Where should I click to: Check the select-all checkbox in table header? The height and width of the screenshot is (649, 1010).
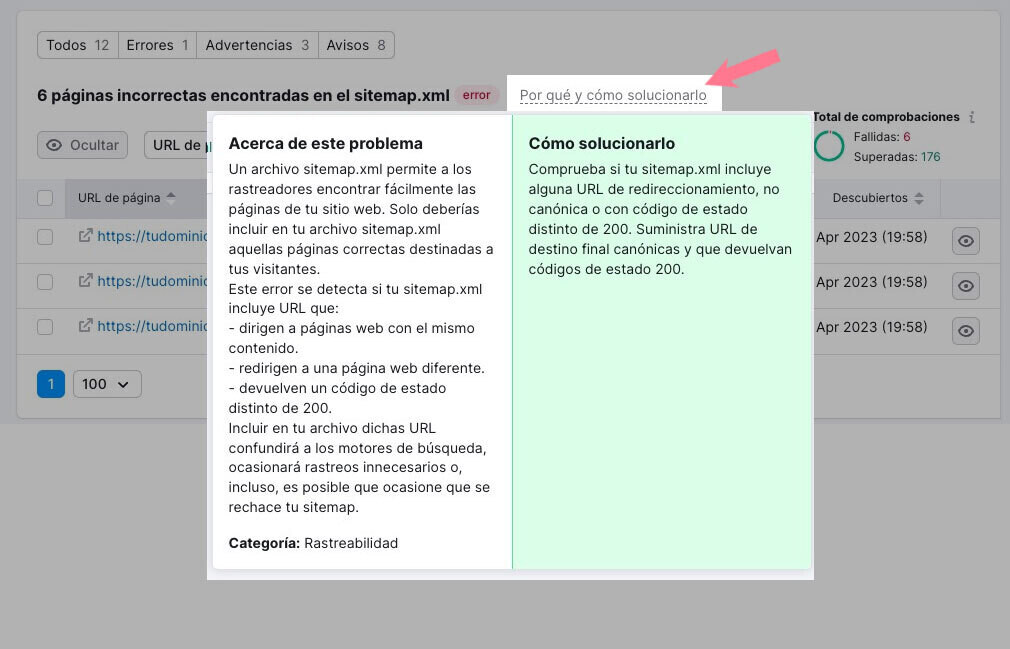click(44, 197)
